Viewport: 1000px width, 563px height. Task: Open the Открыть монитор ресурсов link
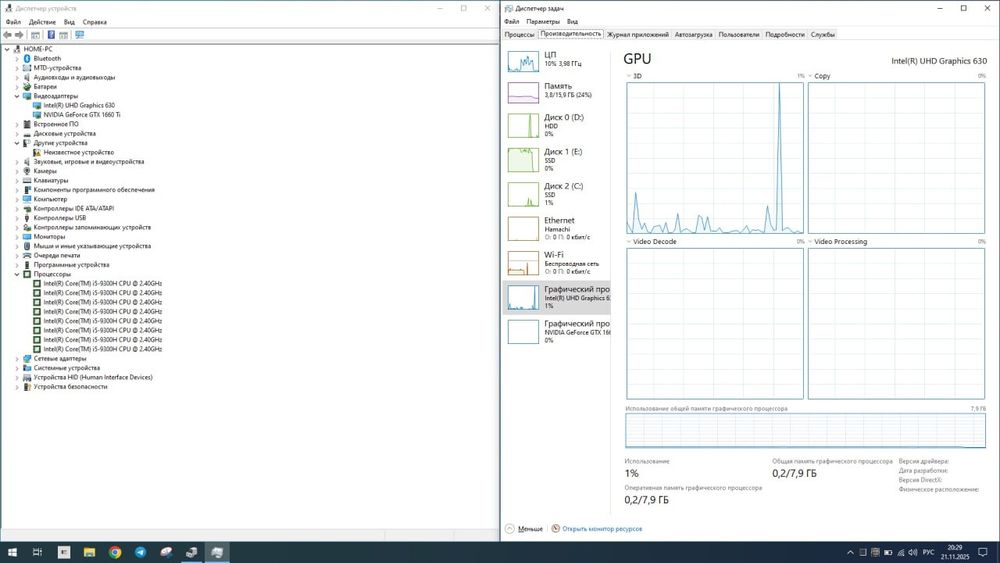tap(602, 529)
